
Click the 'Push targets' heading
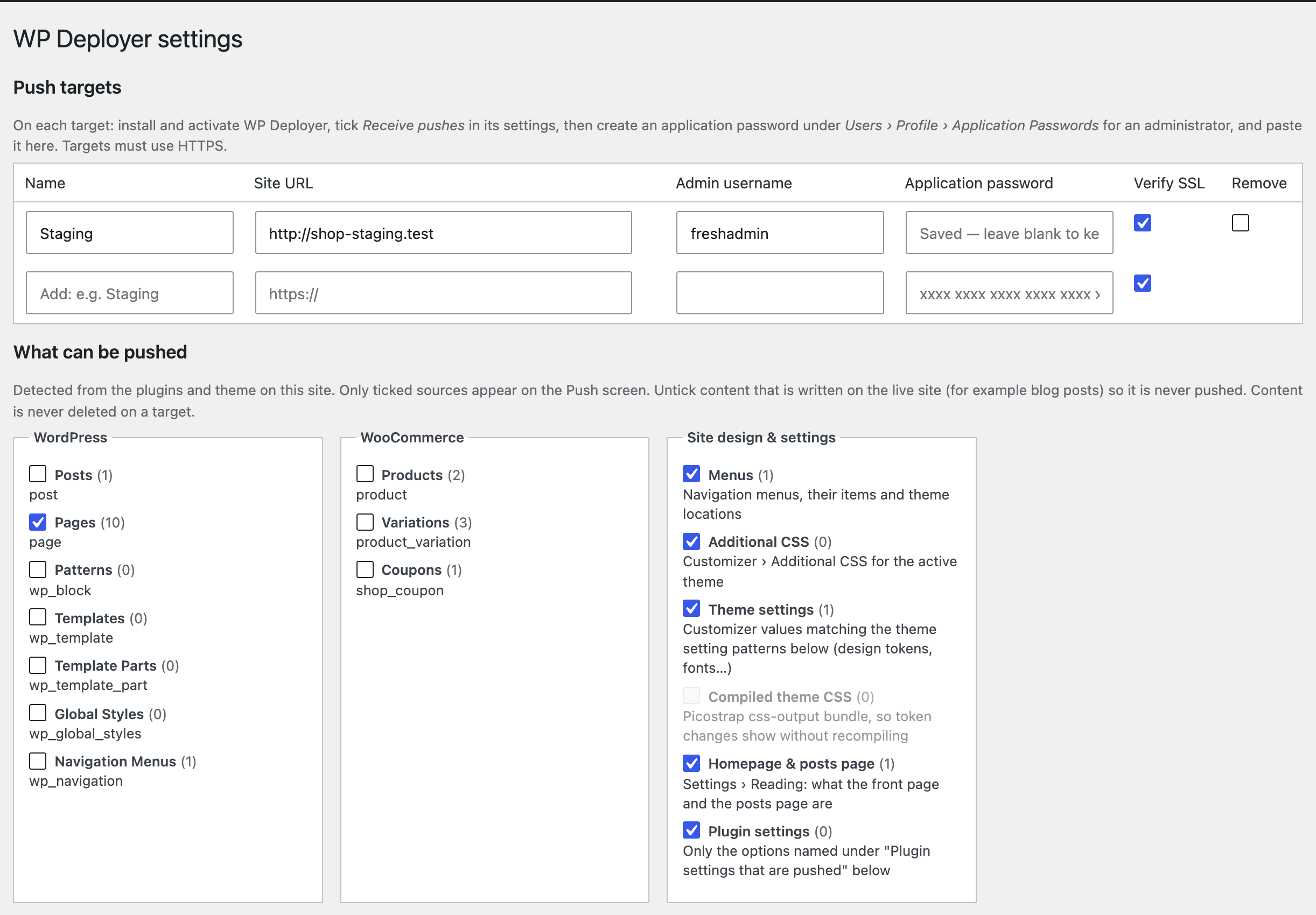pos(67,88)
